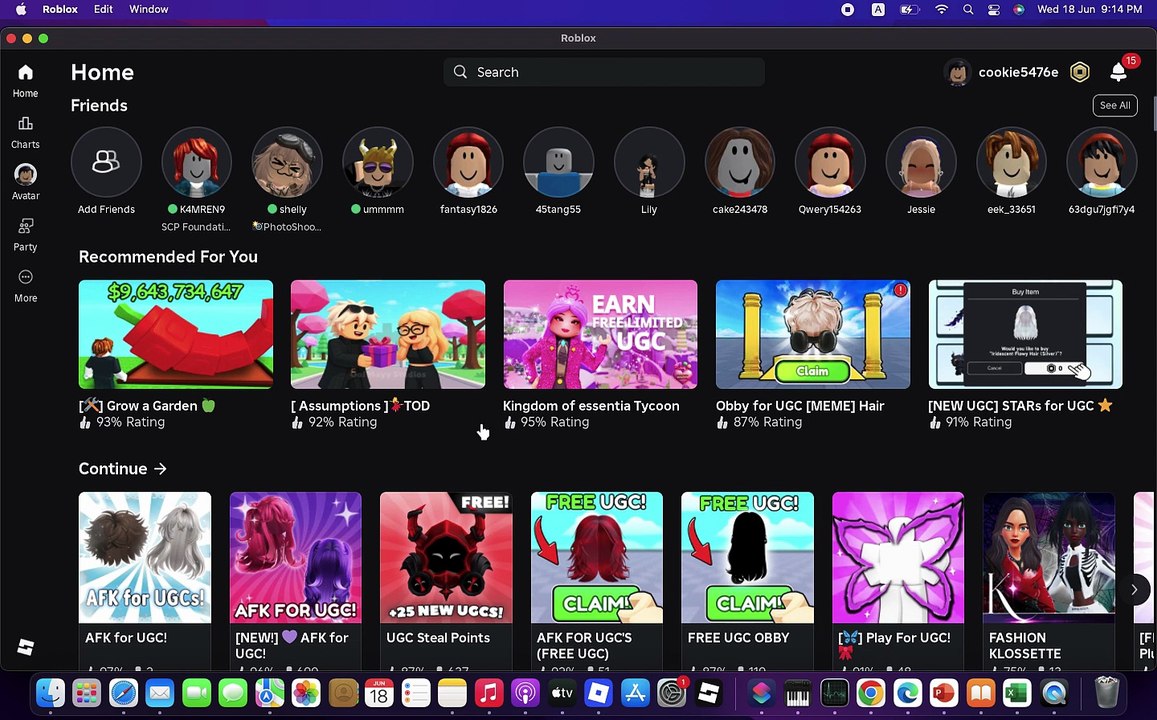
Task: Open [NEW!] AFK for UGC! purple hair game
Action: 295,581
